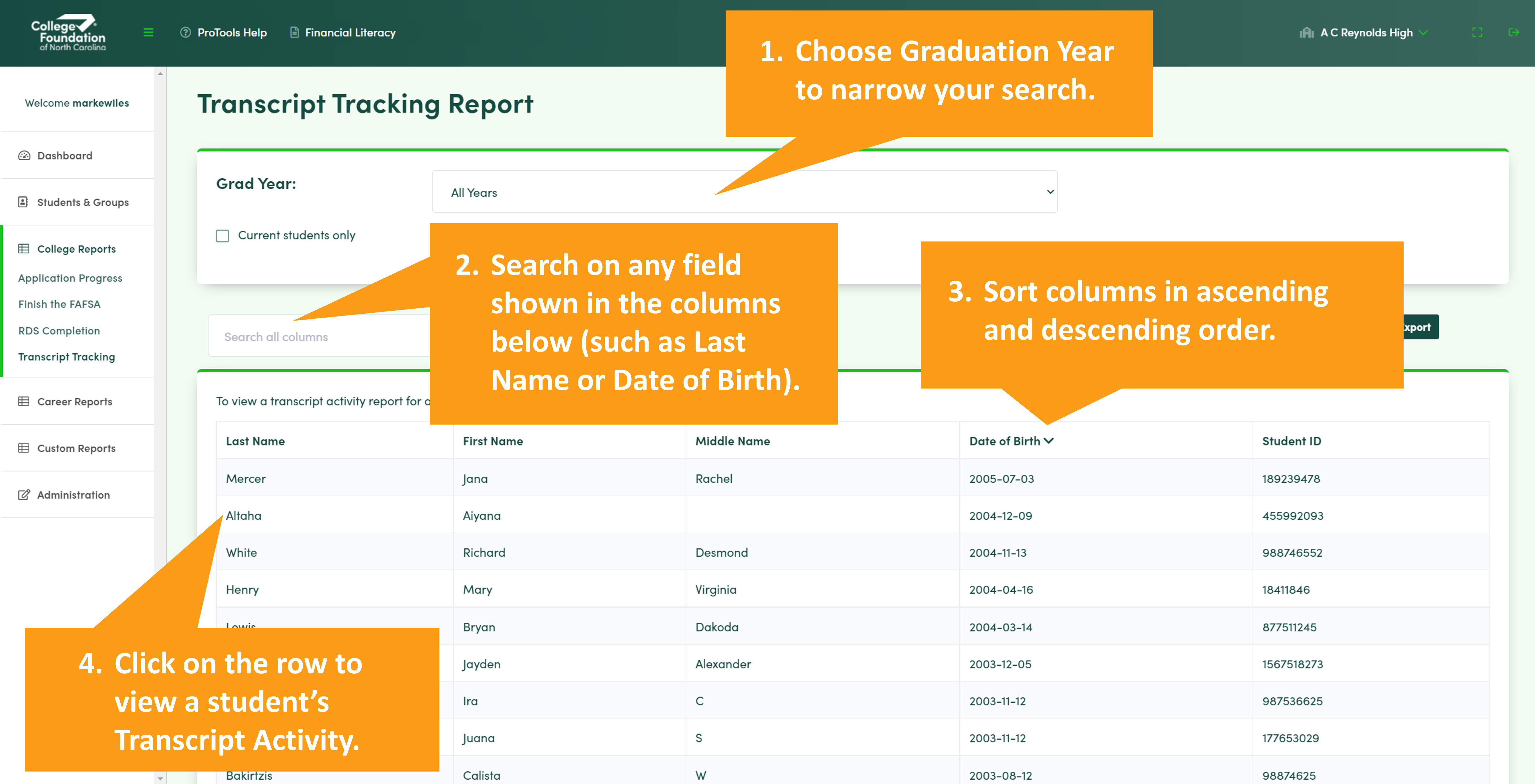The height and width of the screenshot is (784, 1535).
Task: Click student ID 455992093
Action: 1293,515
